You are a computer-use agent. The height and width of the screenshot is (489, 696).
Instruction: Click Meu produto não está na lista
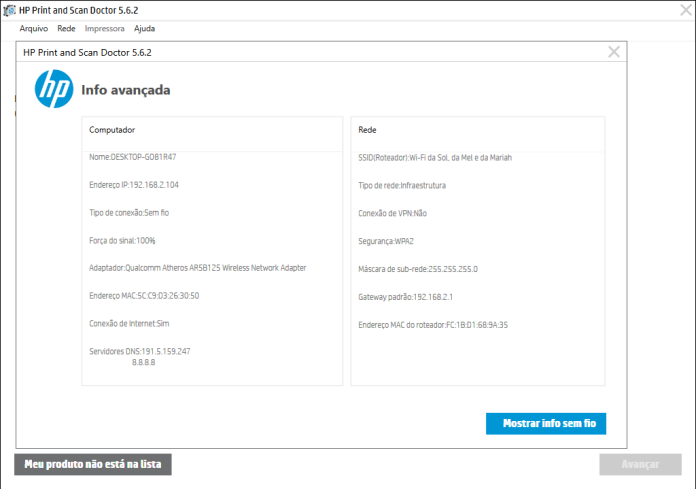pos(93,464)
